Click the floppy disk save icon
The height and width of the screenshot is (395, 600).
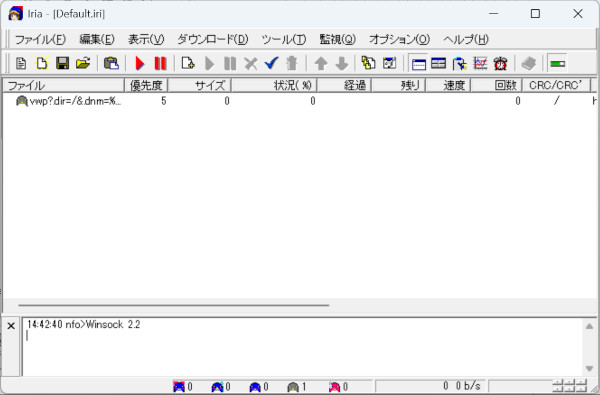click(x=62, y=63)
